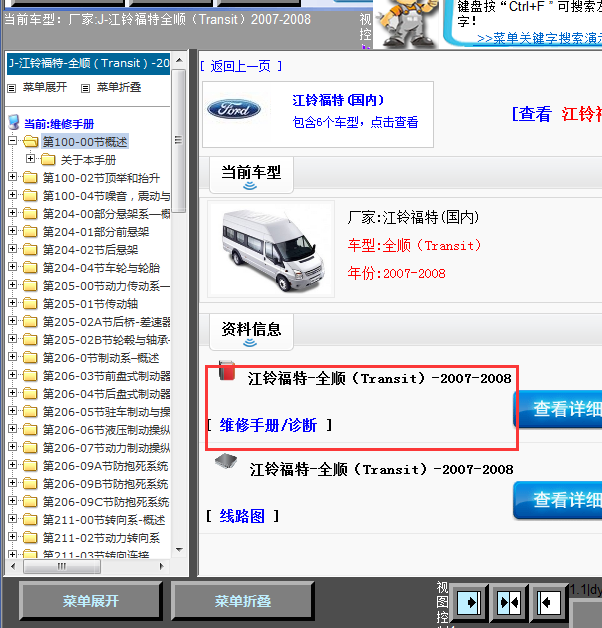Click the tree panel vertical scrollbar thumb

pos(179,140)
